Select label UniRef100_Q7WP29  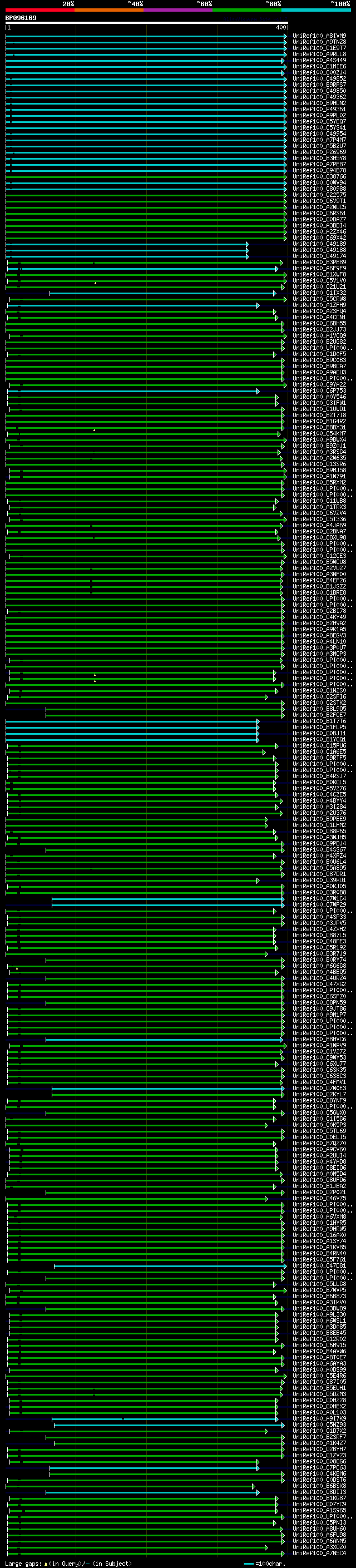click(319, 904)
